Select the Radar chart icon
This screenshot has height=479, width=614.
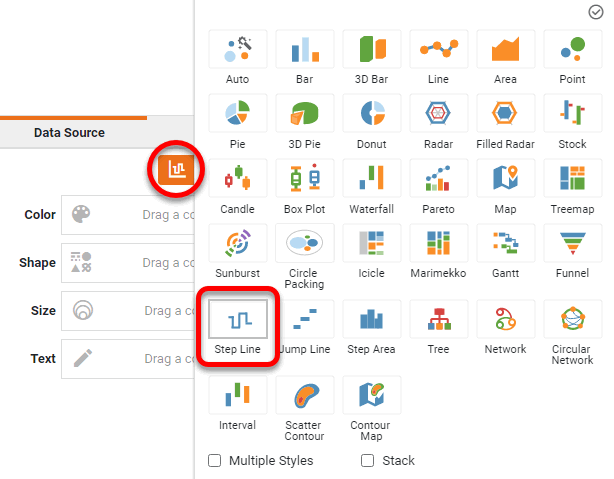[438, 115]
